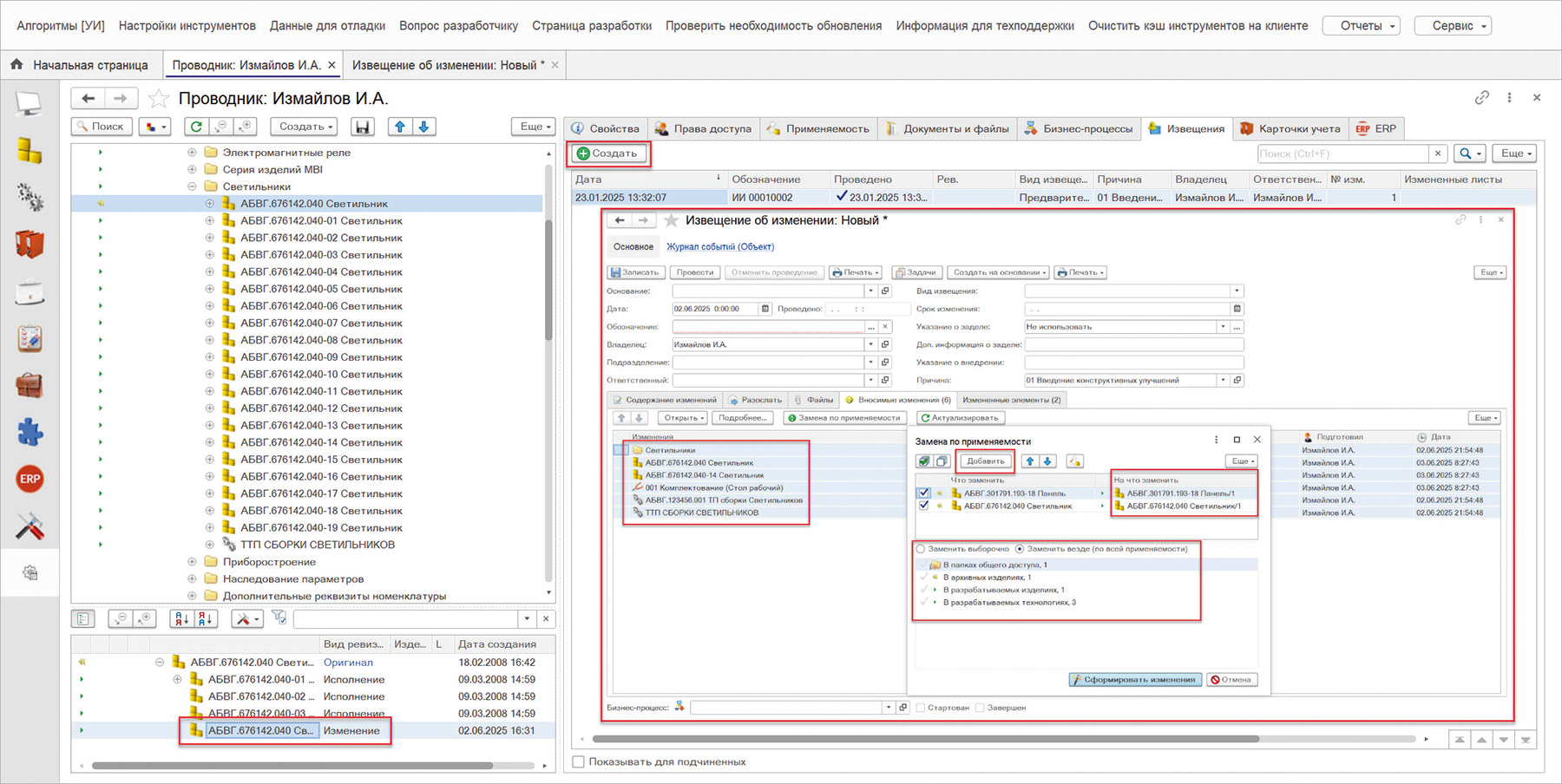Click the sort ascending icon in lower panel

click(x=181, y=618)
